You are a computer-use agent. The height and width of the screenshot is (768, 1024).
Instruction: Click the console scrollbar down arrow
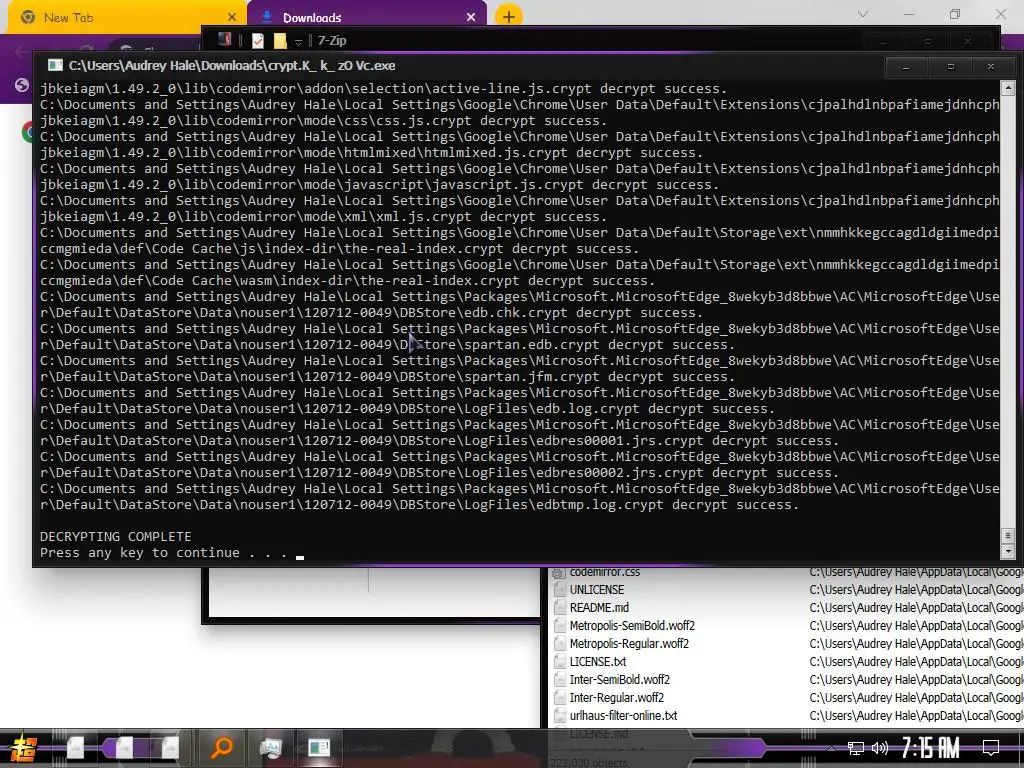tap(1008, 552)
